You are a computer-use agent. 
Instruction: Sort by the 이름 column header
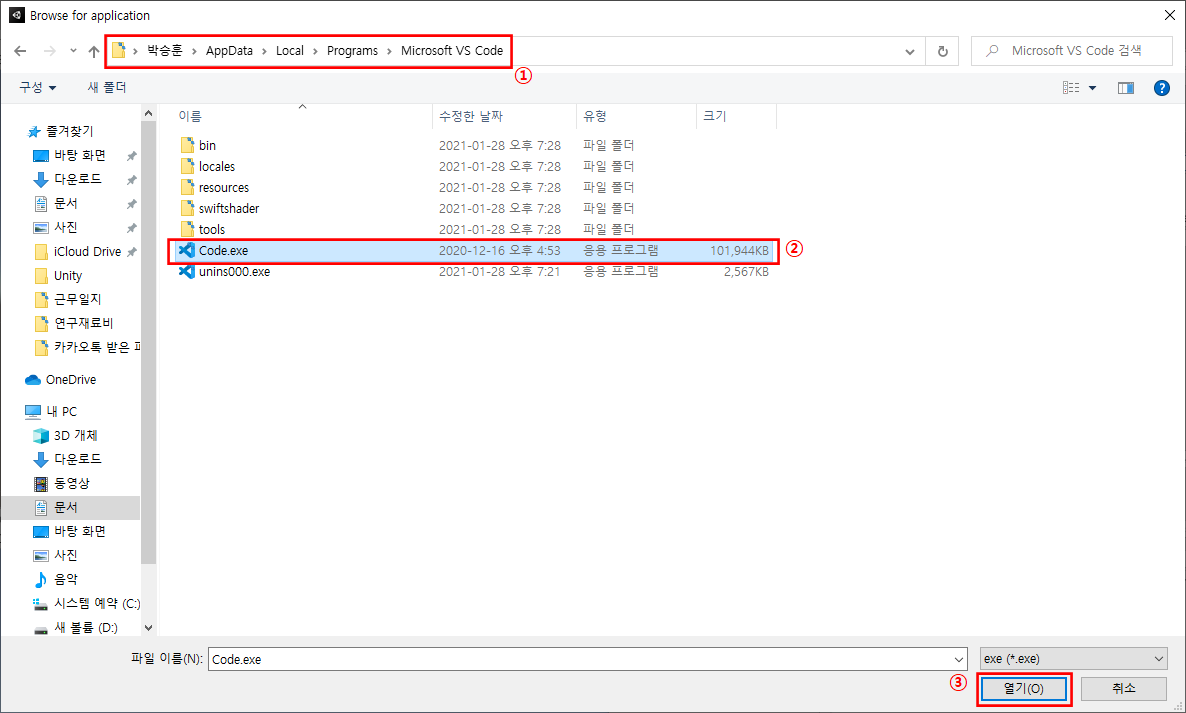(190, 116)
